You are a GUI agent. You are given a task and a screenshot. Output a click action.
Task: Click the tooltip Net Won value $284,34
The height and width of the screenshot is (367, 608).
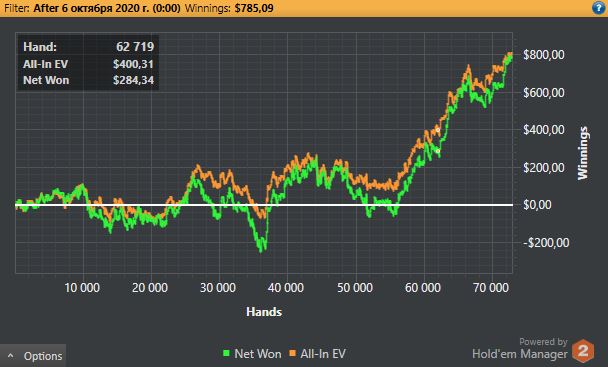[x=133, y=80]
